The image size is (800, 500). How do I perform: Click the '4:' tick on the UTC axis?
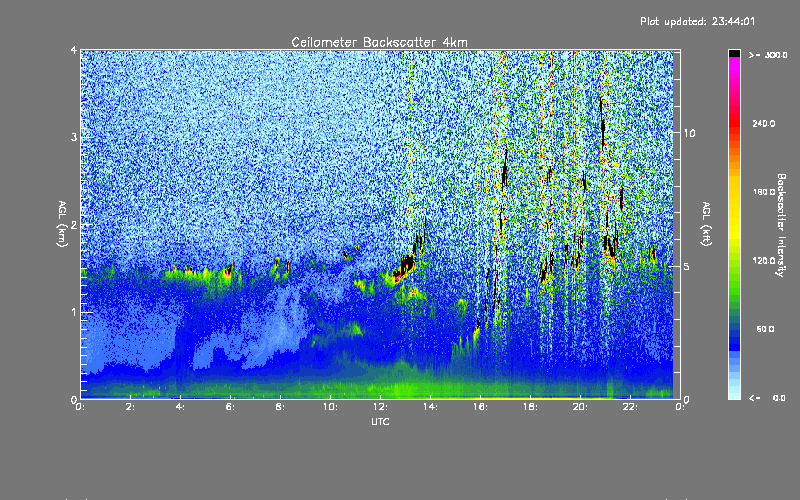pos(181,407)
